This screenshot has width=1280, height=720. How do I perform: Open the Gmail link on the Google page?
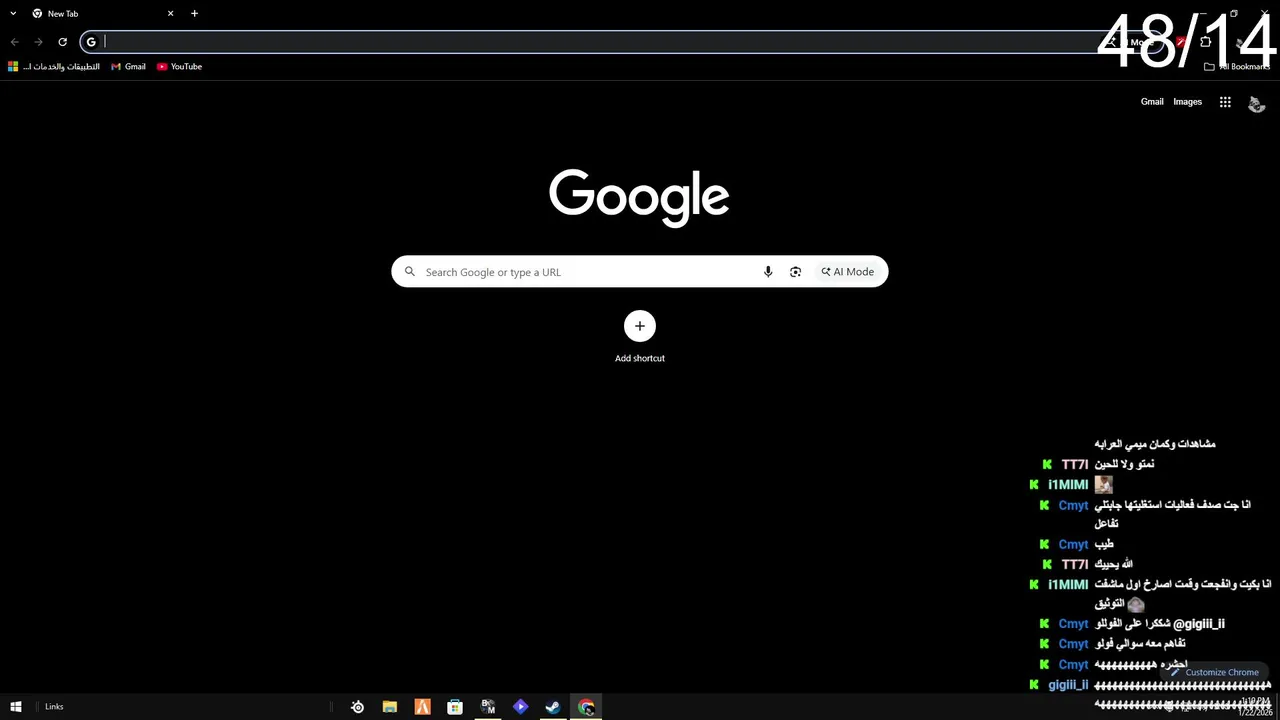[1152, 102]
